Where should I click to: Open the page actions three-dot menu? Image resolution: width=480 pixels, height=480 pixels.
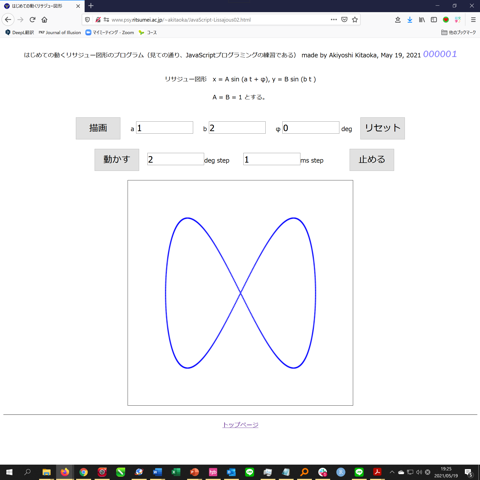pyautogui.click(x=334, y=20)
